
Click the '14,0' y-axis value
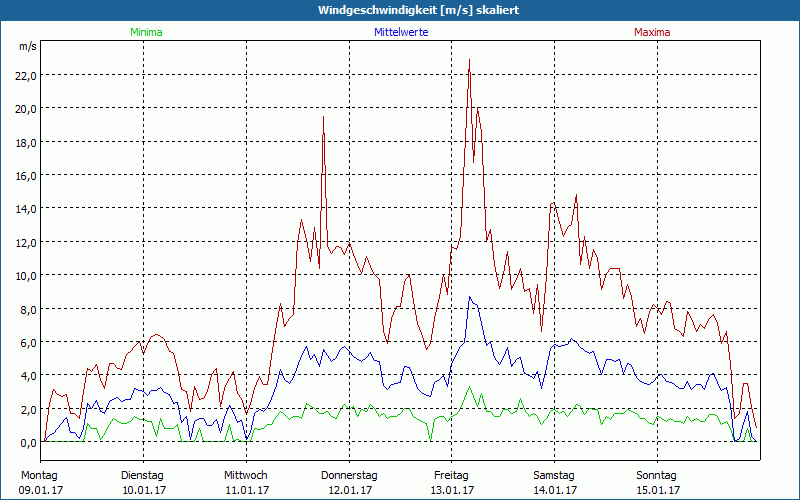tap(26, 209)
